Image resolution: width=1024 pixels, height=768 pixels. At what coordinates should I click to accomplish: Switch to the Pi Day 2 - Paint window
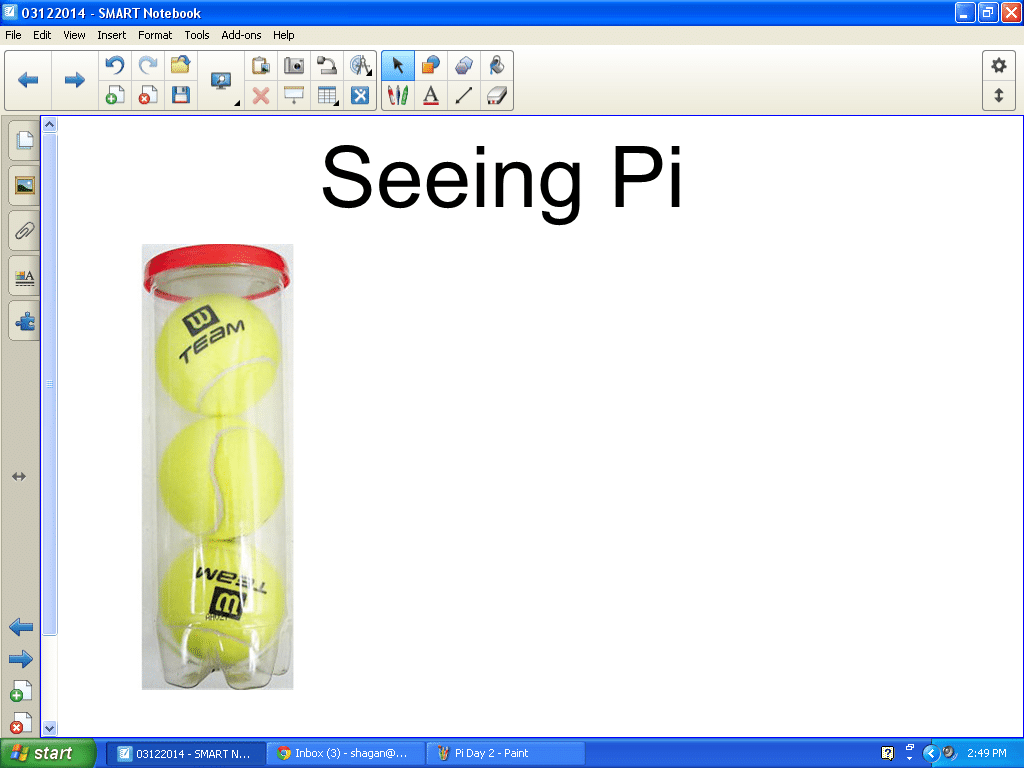click(x=506, y=754)
